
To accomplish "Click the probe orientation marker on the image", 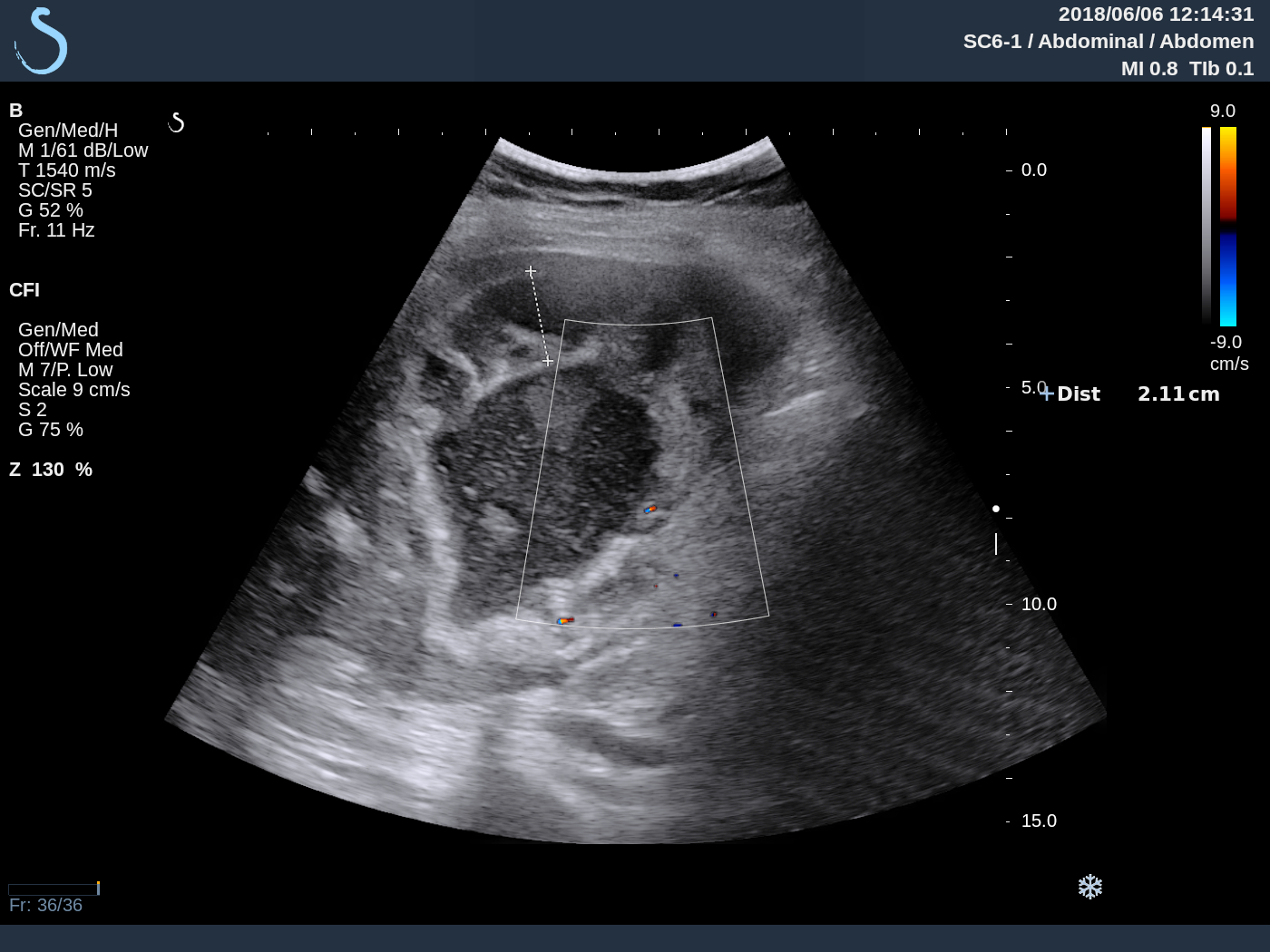I will tap(178, 121).
